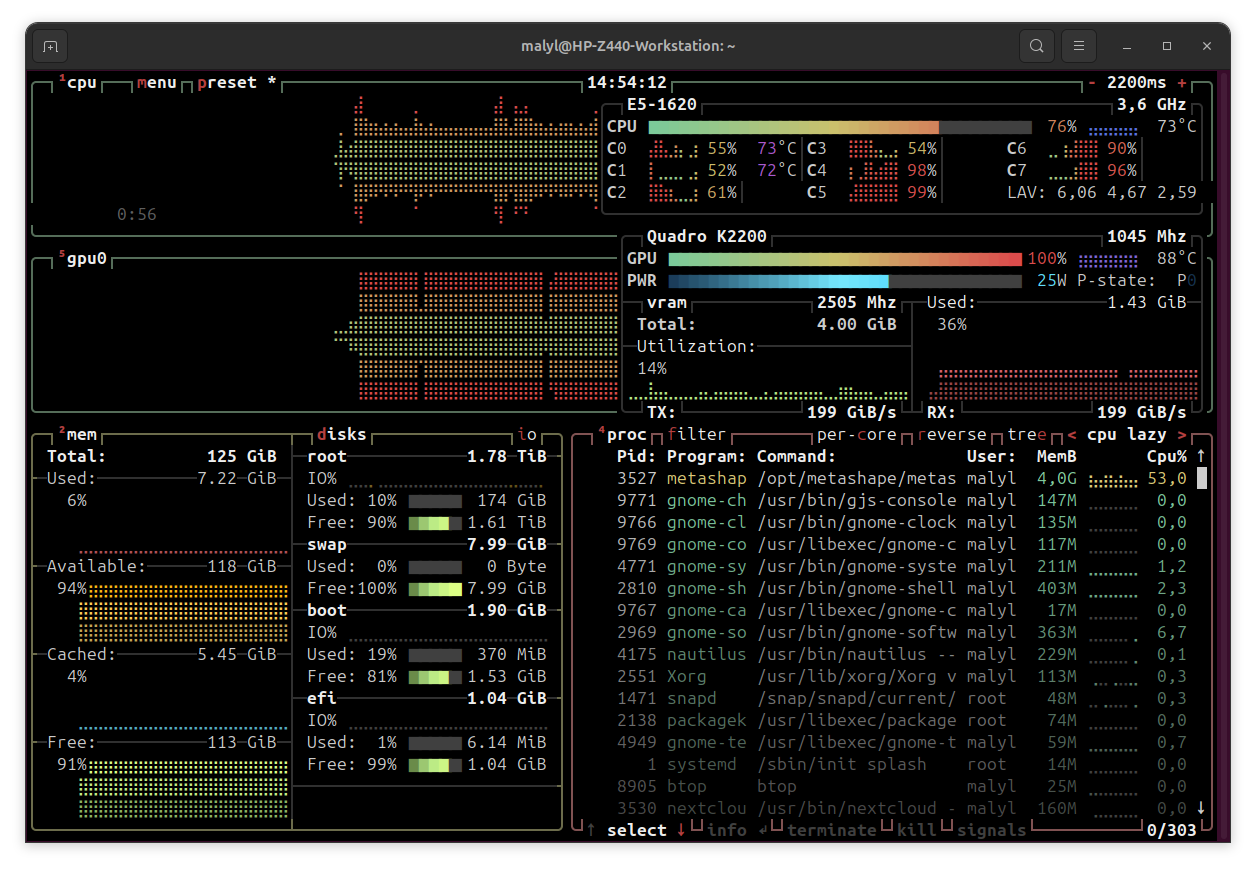Activate the process filter field
Image resolution: width=1256 pixels, height=871 pixels.
tap(697, 434)
